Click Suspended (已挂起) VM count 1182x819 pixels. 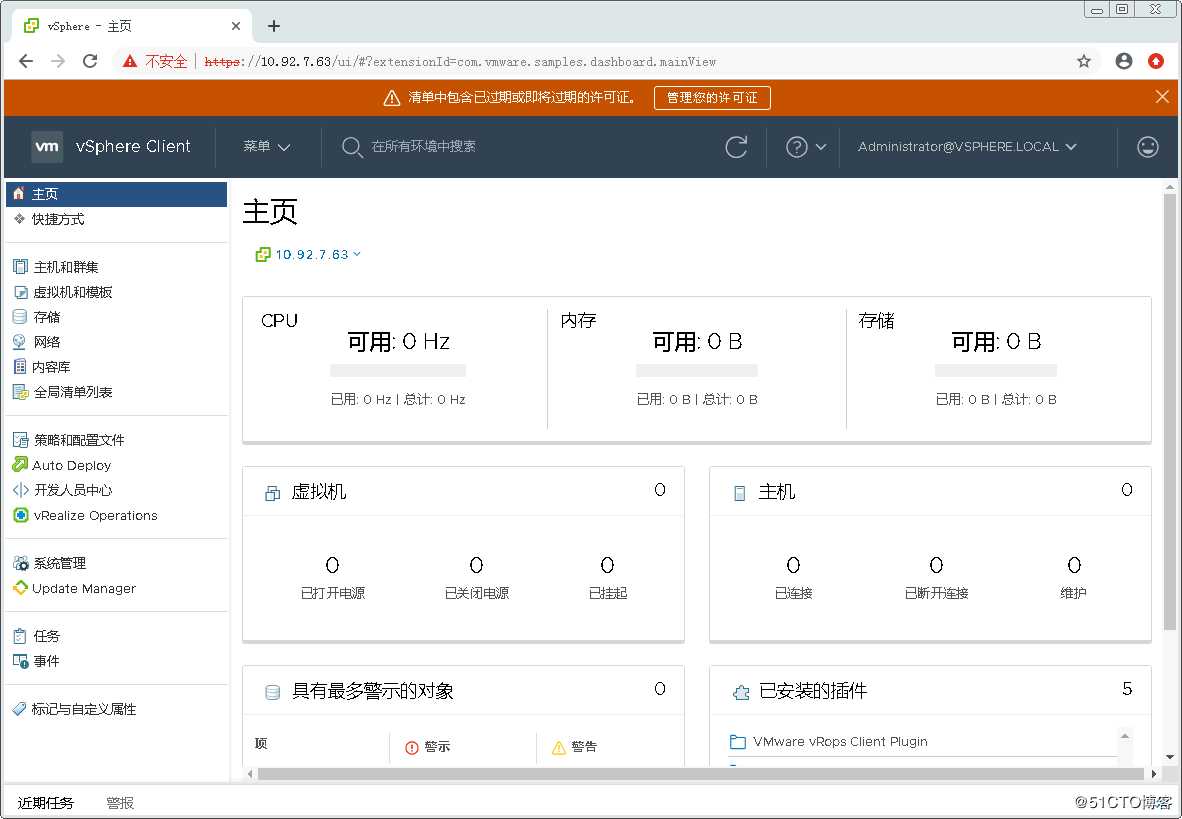pos(608,565)
